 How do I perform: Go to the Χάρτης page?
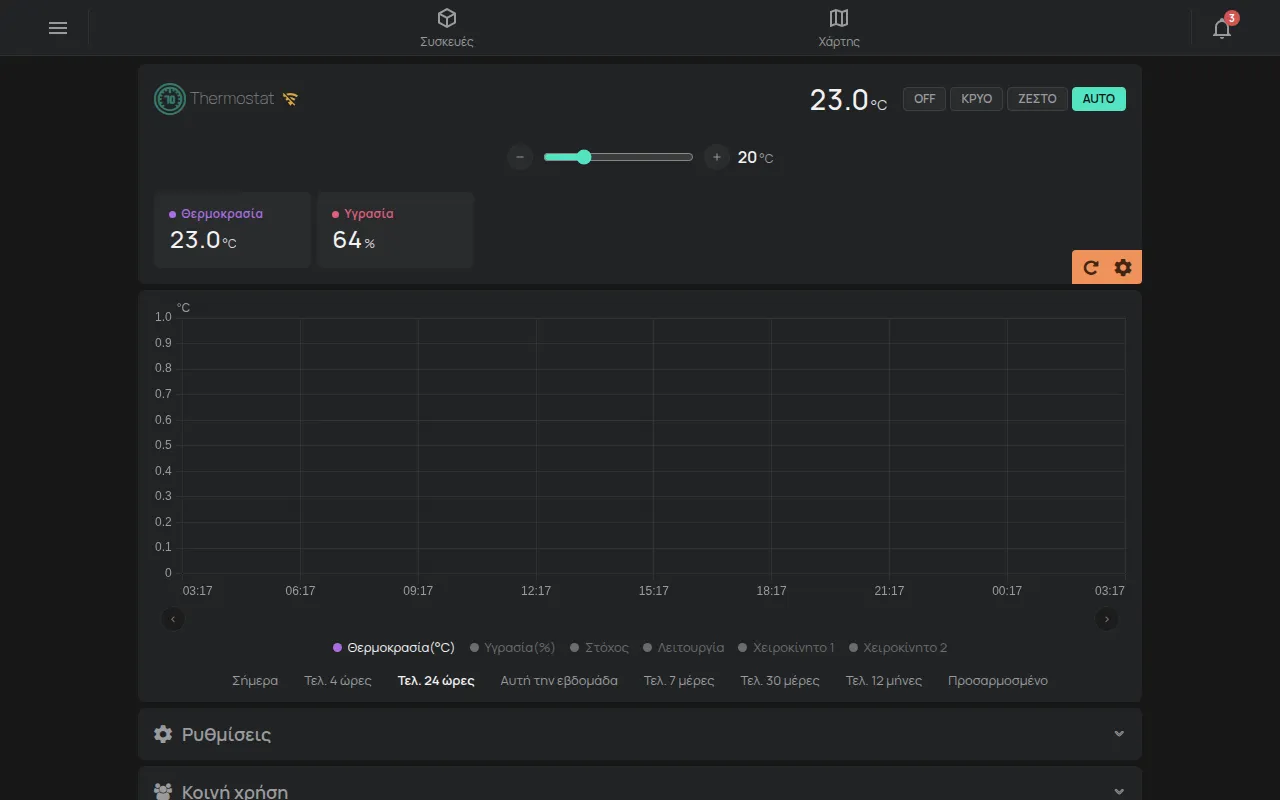839,28
